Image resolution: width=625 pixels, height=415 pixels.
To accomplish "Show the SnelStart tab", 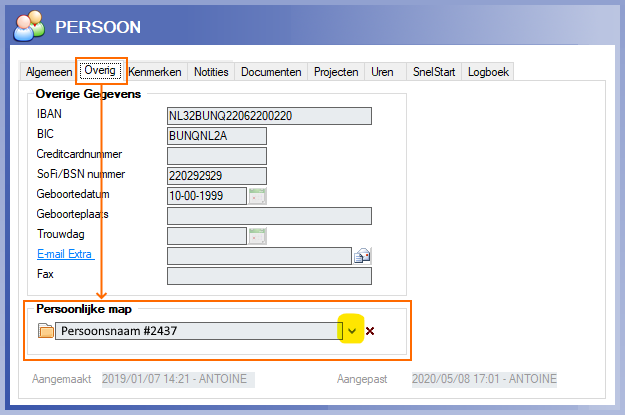I will tap(434, 72).
